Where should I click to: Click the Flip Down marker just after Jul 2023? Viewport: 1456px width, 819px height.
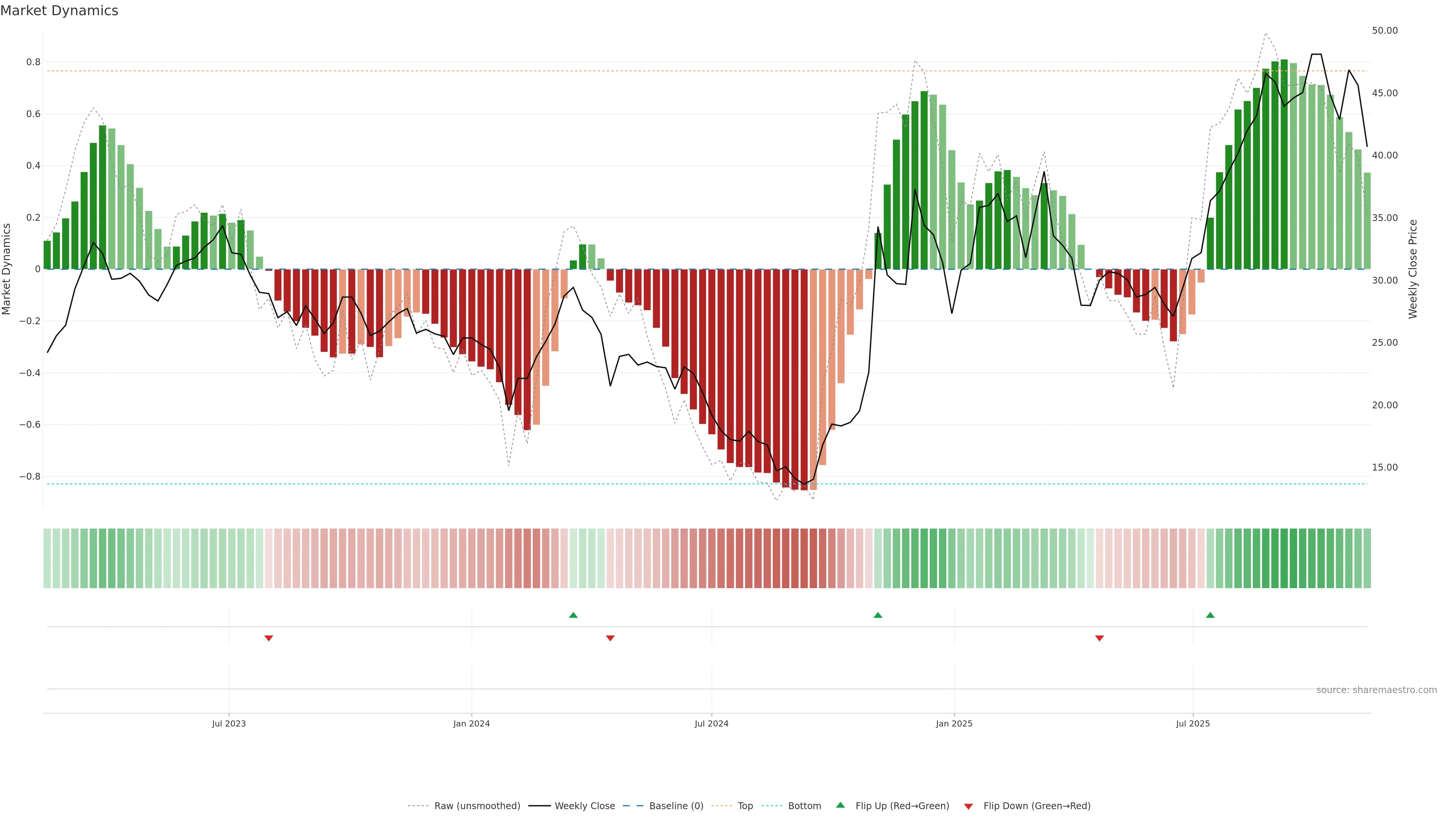pyautogui.click(x=268, y=638)
